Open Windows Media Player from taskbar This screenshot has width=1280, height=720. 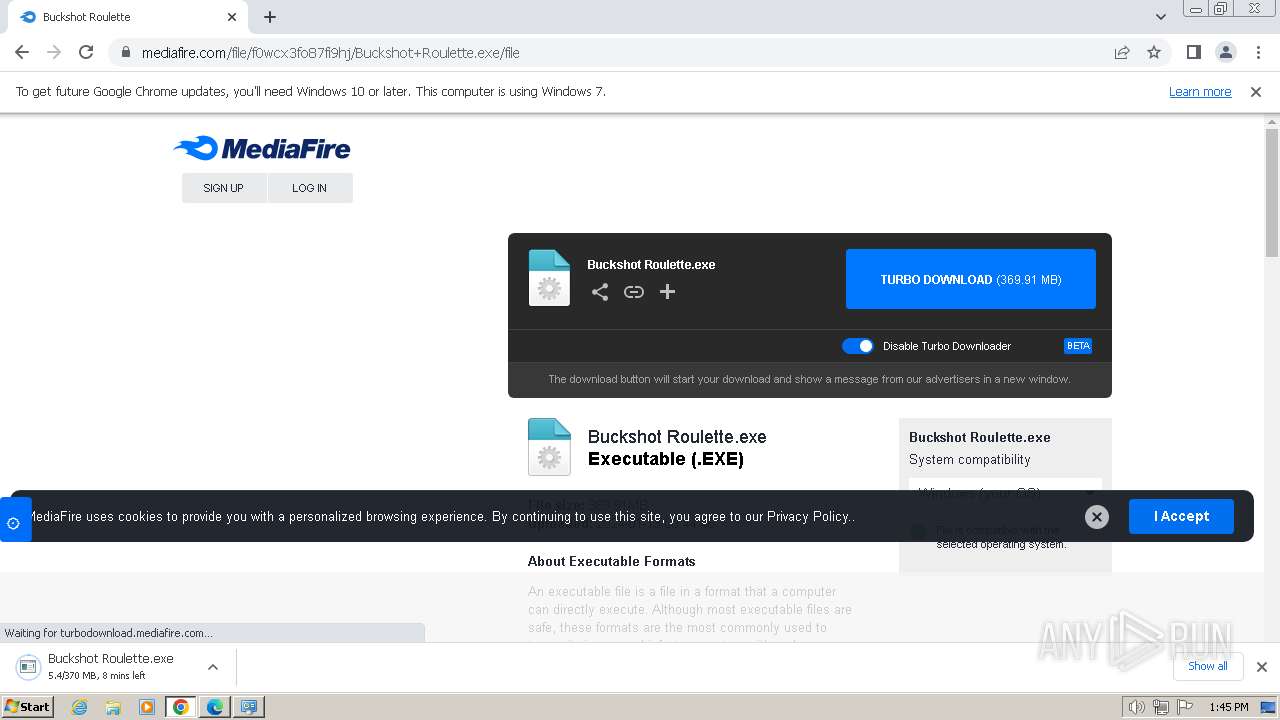[x=147, y=707]
